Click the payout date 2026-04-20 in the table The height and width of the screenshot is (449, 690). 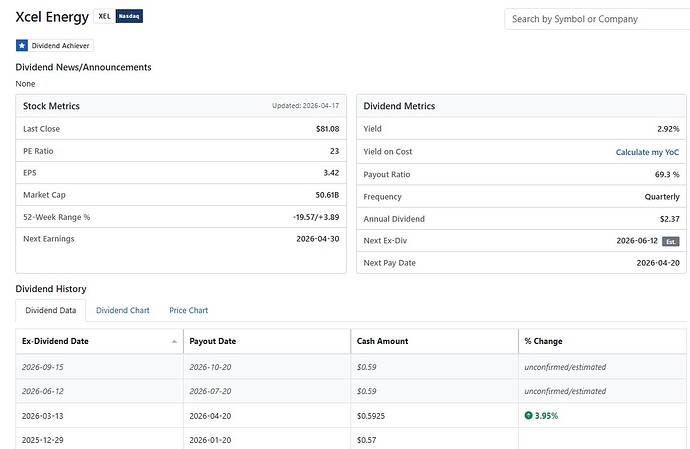coord(210,416)
